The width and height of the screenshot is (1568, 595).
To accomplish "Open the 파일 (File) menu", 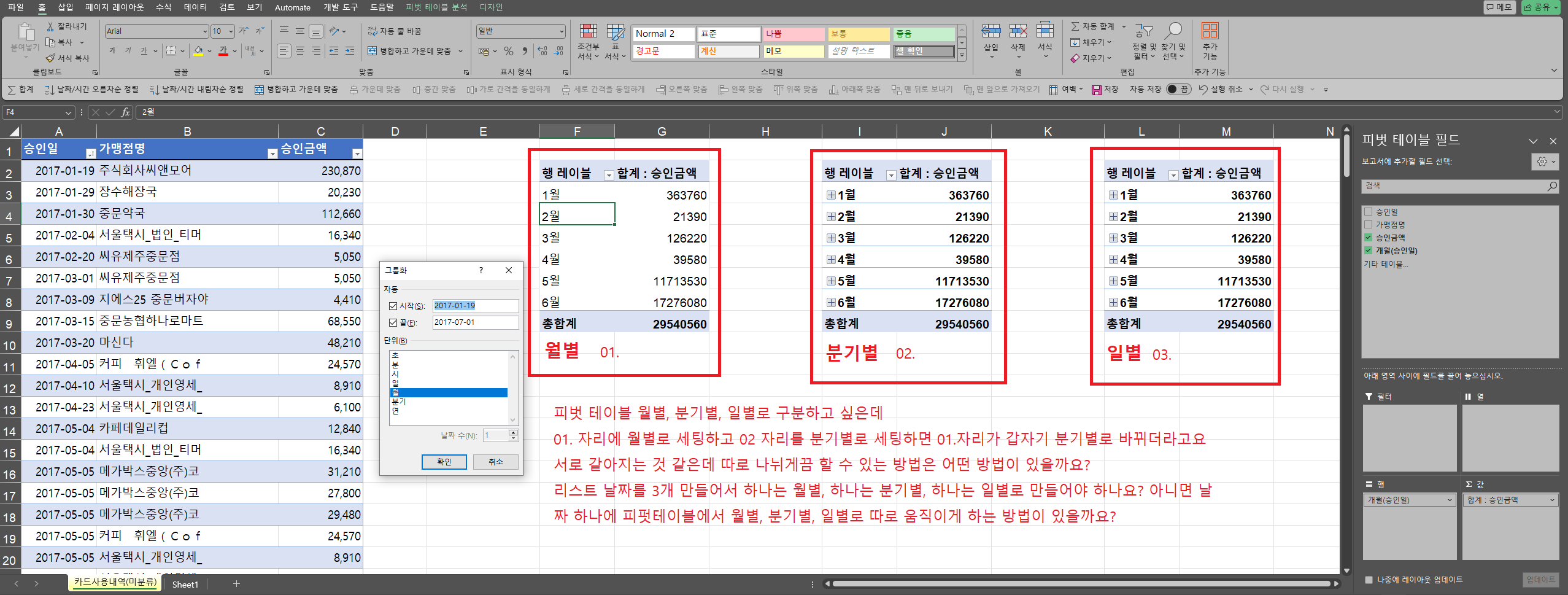I will point(16,7).
